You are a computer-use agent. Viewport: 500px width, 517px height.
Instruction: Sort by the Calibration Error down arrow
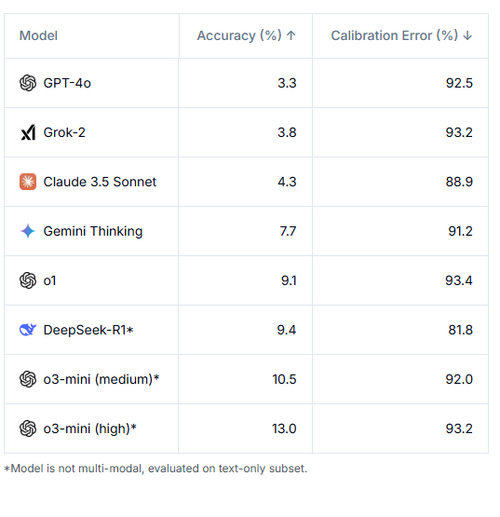coord(468,35)
